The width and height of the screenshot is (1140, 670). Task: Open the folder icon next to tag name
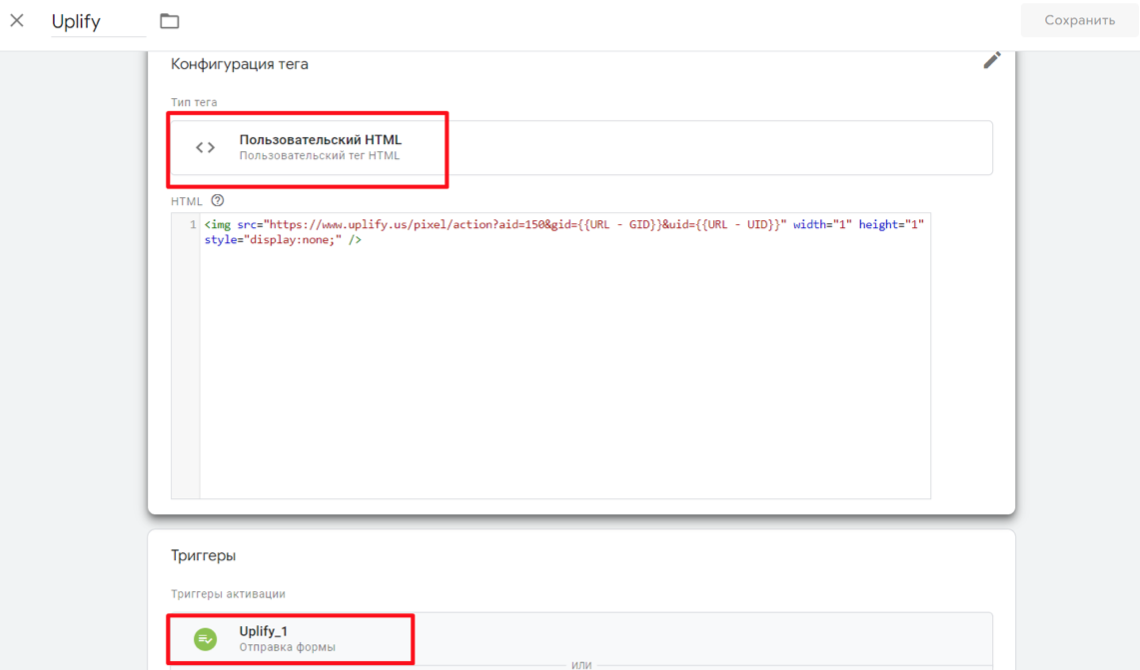(x=169, y=21)
